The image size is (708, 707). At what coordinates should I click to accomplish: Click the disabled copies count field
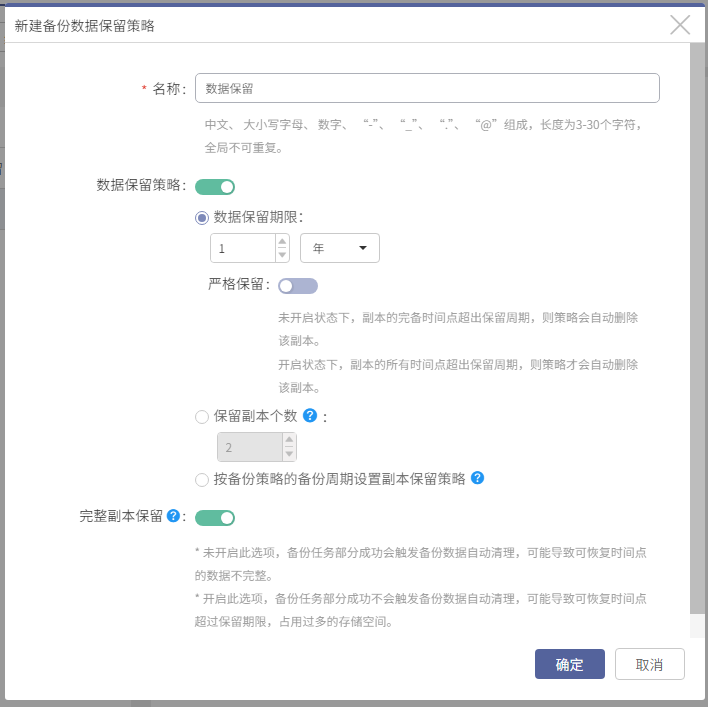(250, 447)
